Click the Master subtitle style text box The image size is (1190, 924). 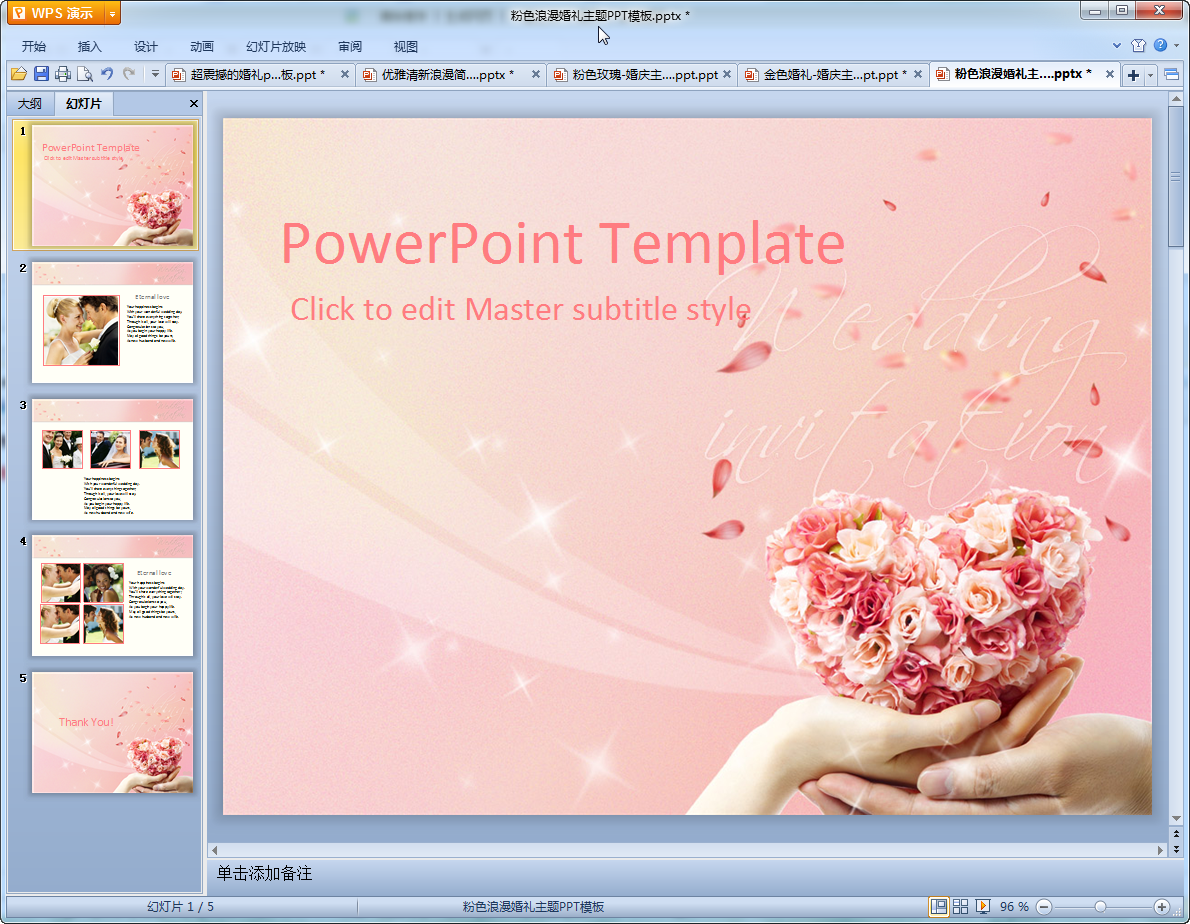521,310
